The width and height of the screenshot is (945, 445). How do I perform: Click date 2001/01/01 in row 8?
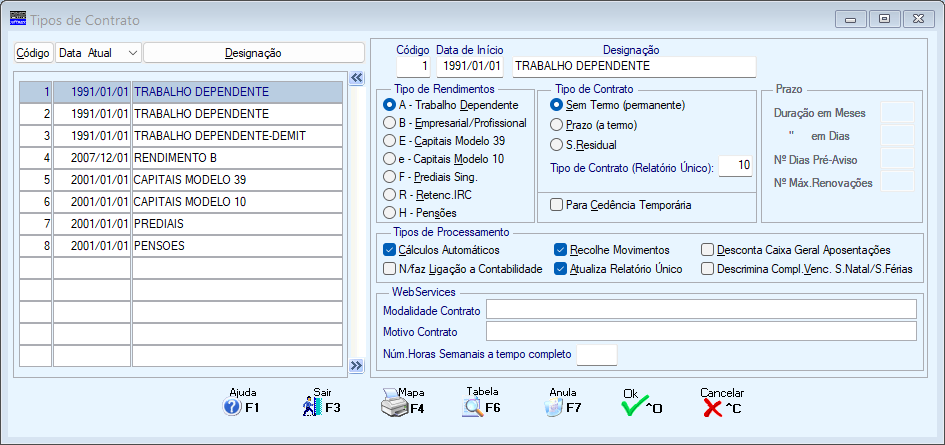[92, 246]
